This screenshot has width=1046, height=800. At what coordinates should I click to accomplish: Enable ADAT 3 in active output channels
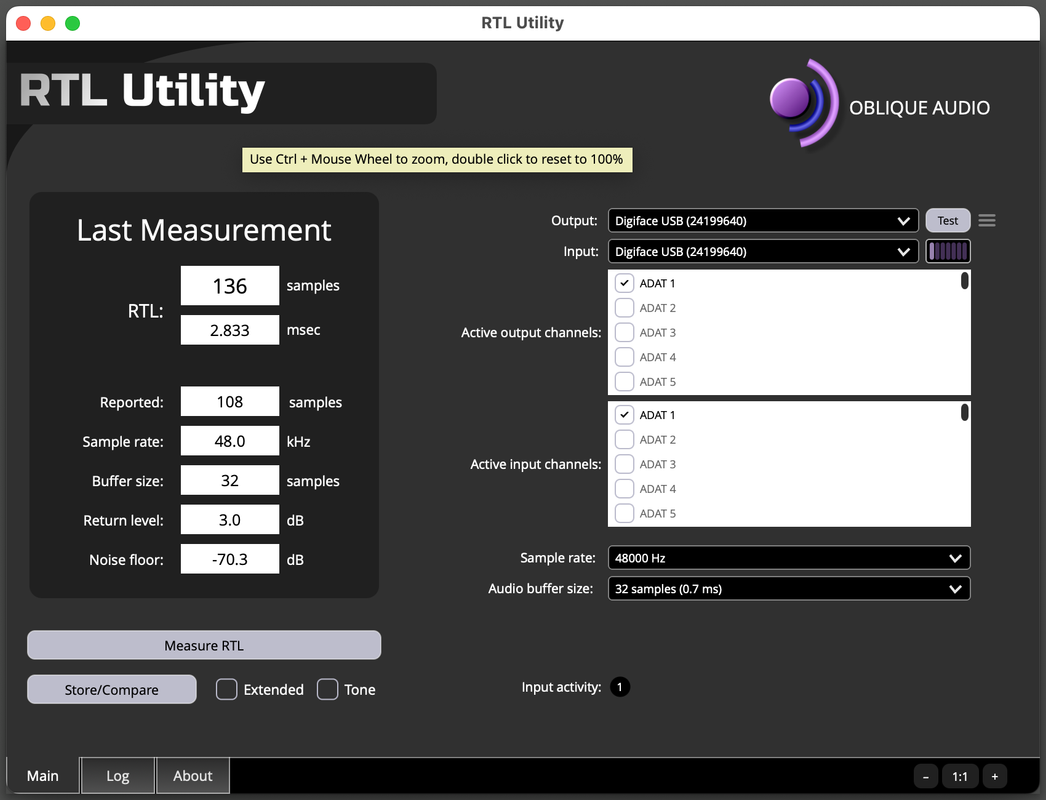coord(624,332)
